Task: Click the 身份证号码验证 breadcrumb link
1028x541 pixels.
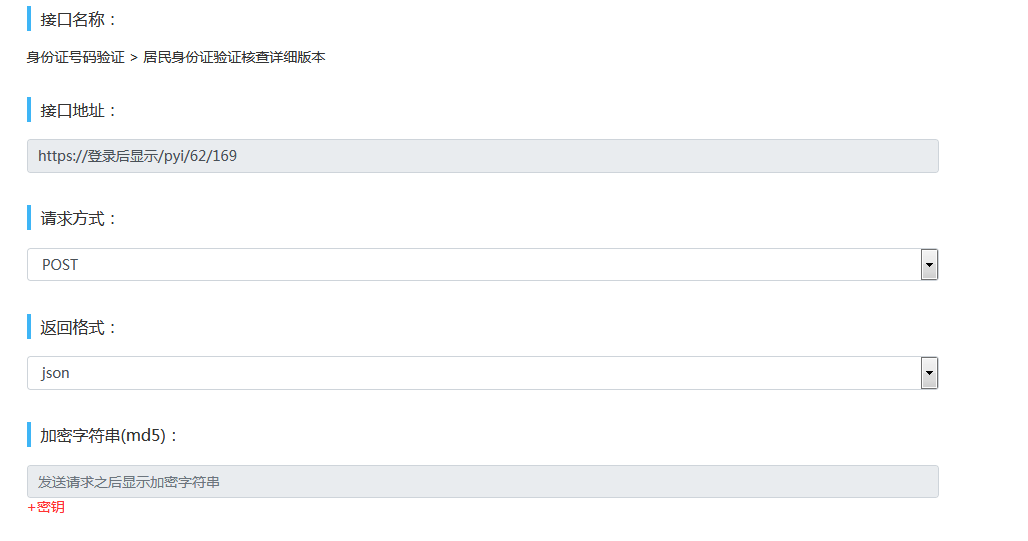Action: (75, 58)
